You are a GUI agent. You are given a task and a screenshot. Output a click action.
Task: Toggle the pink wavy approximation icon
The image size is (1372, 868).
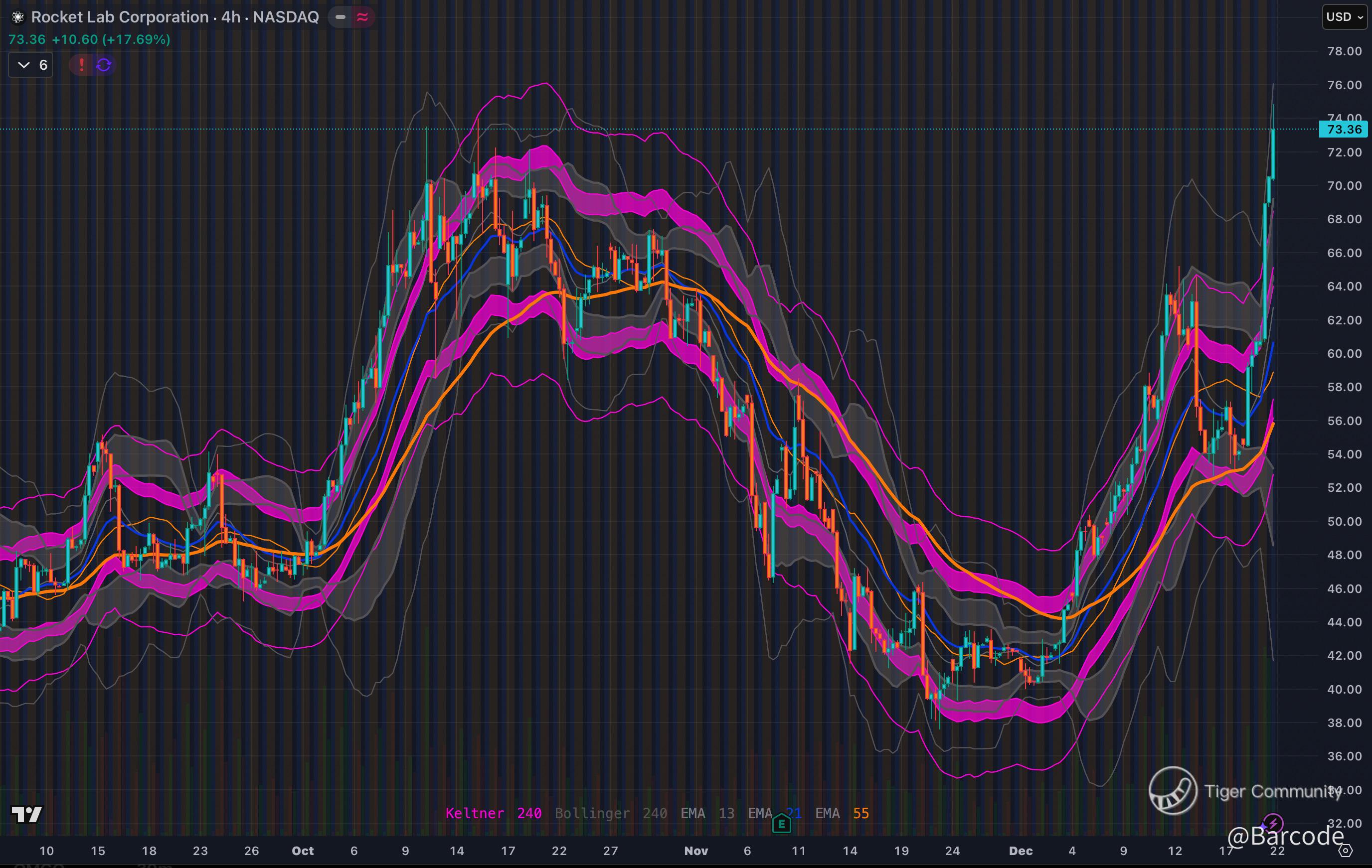click(362, 17)
